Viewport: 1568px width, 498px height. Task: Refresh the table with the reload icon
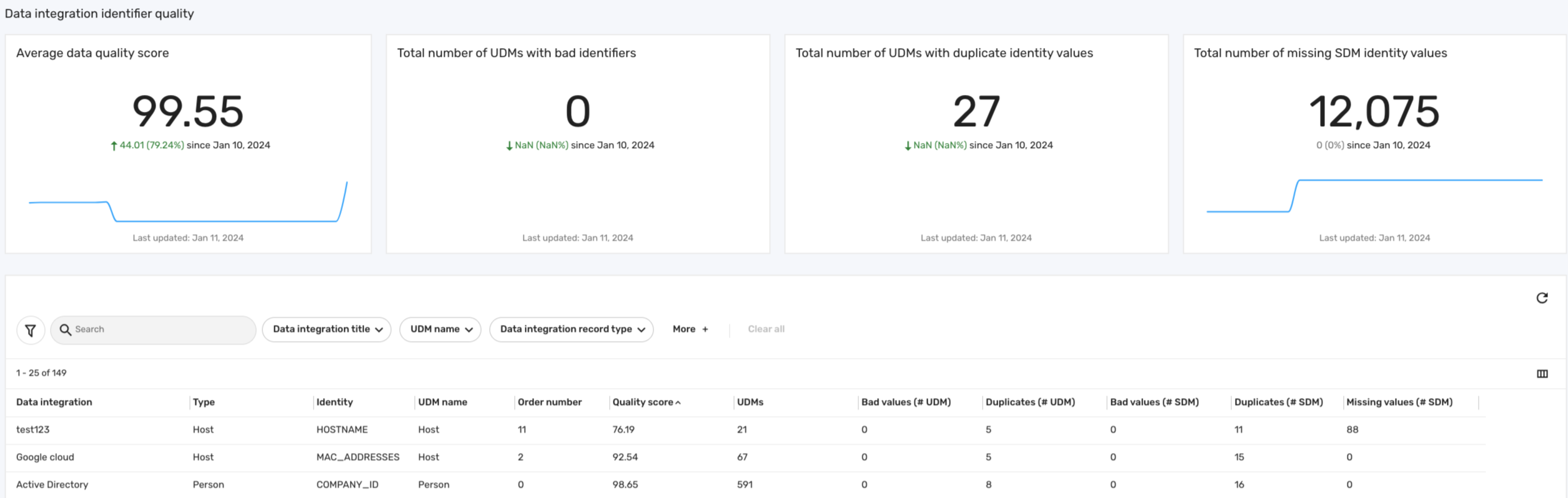tap(1542, 298)
